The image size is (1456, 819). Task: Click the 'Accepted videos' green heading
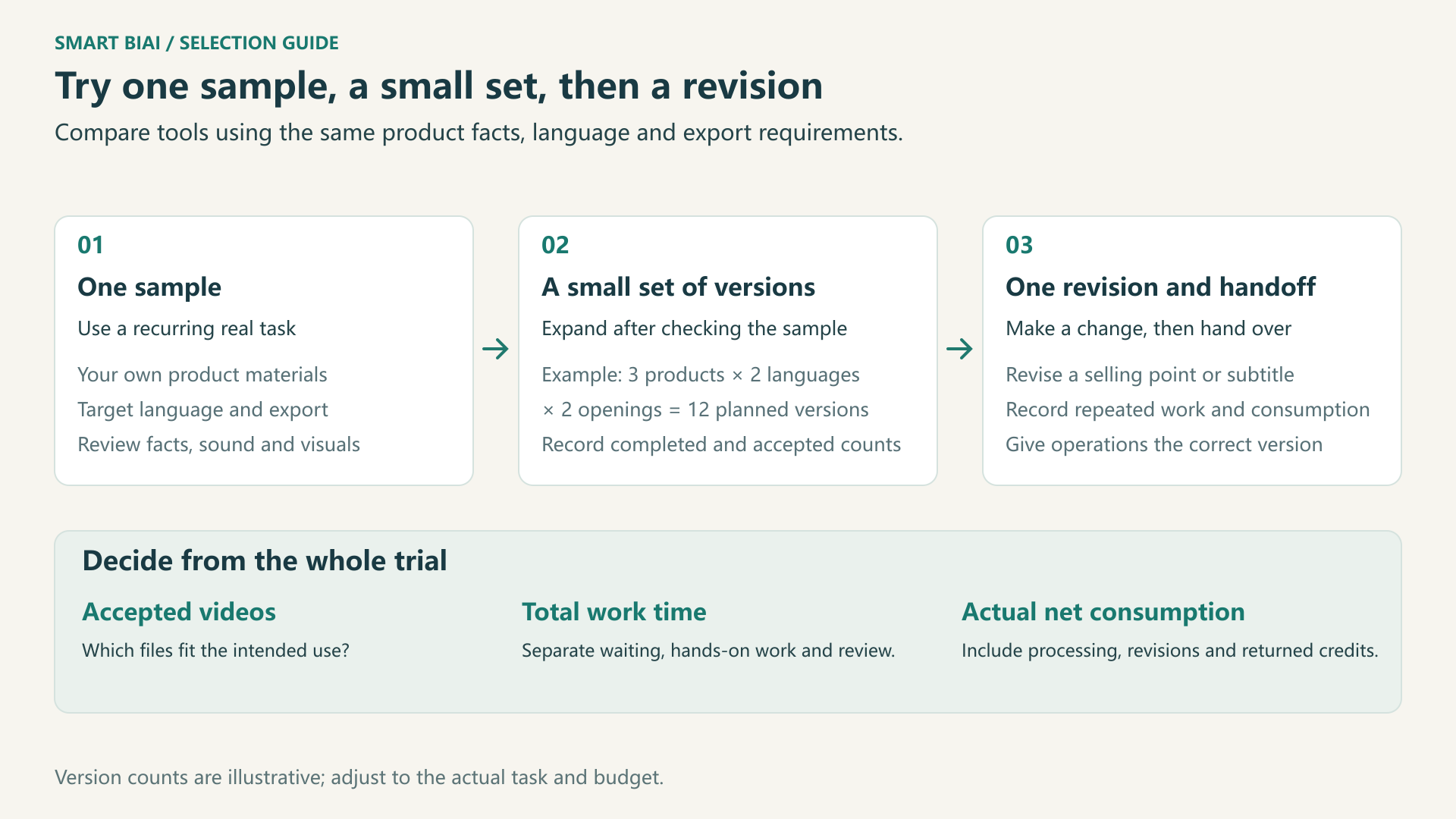pyautogui.click(x=179, y=612)
